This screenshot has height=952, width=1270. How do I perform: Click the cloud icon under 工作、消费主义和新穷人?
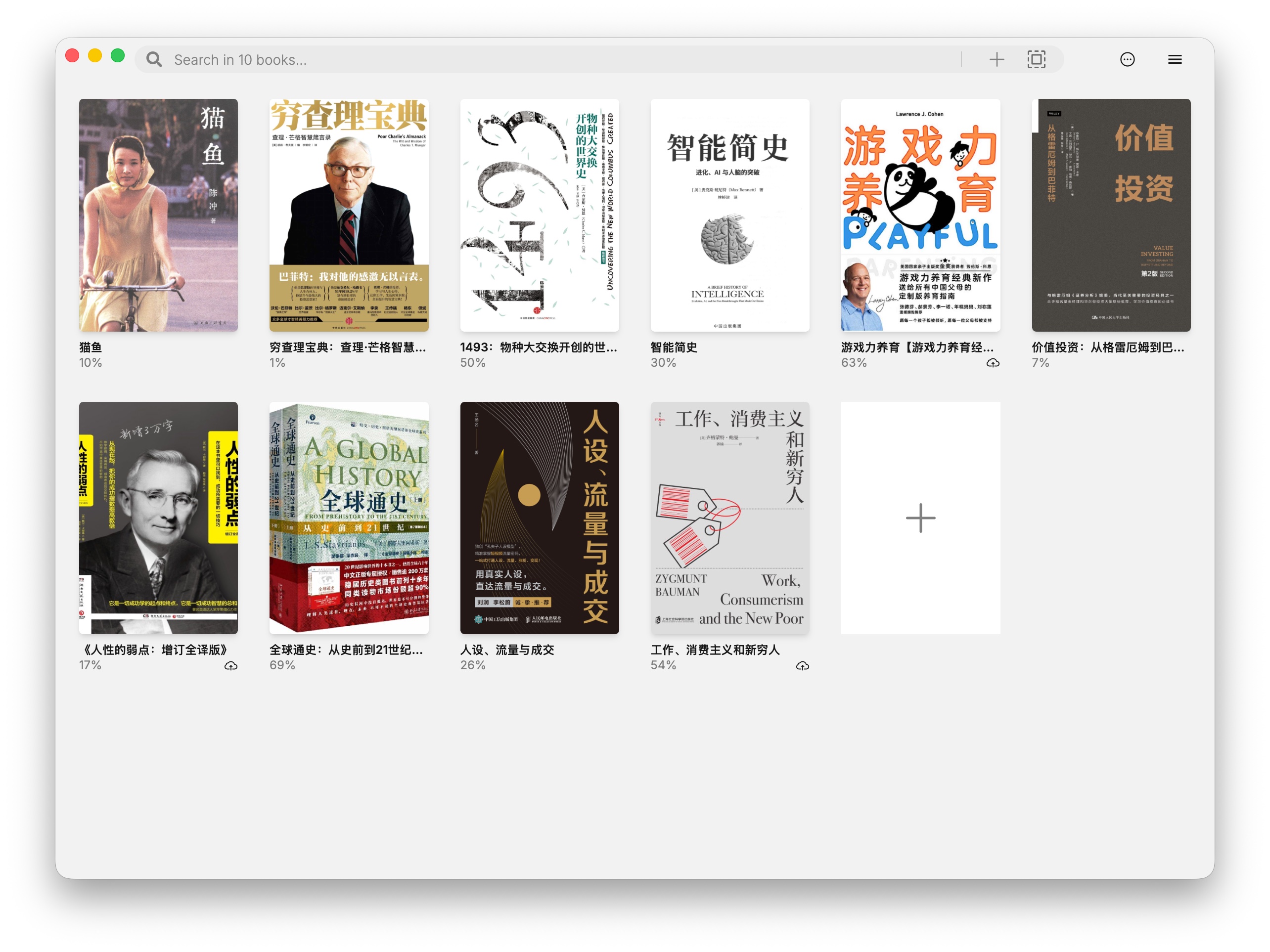(x=803, y=666)
